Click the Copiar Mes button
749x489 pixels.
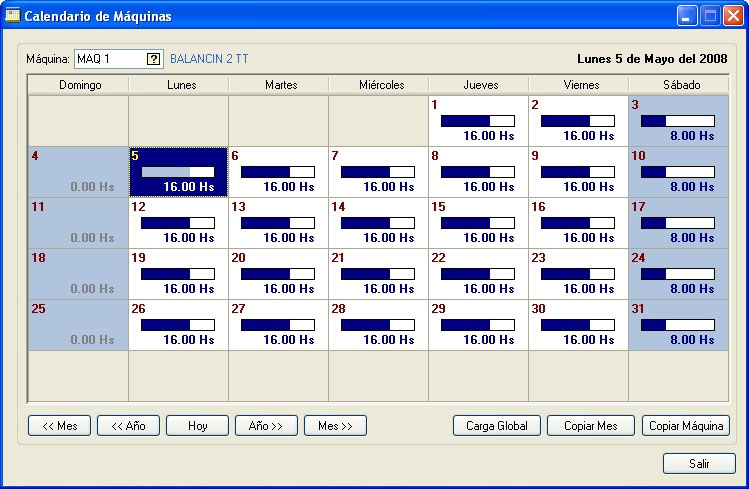pos(591,426)
